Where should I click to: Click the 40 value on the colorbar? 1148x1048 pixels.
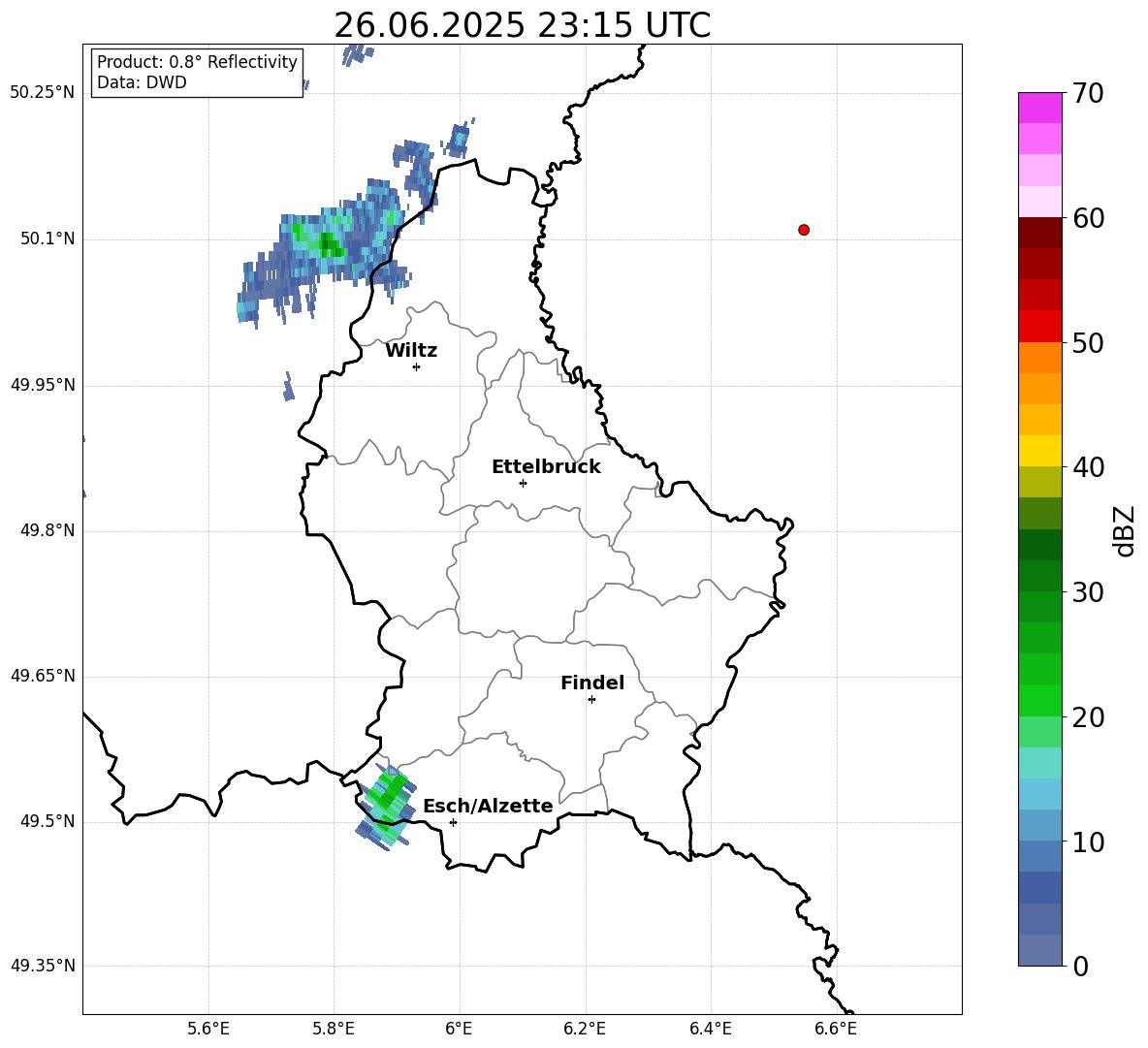click(x=1088, y=467)
